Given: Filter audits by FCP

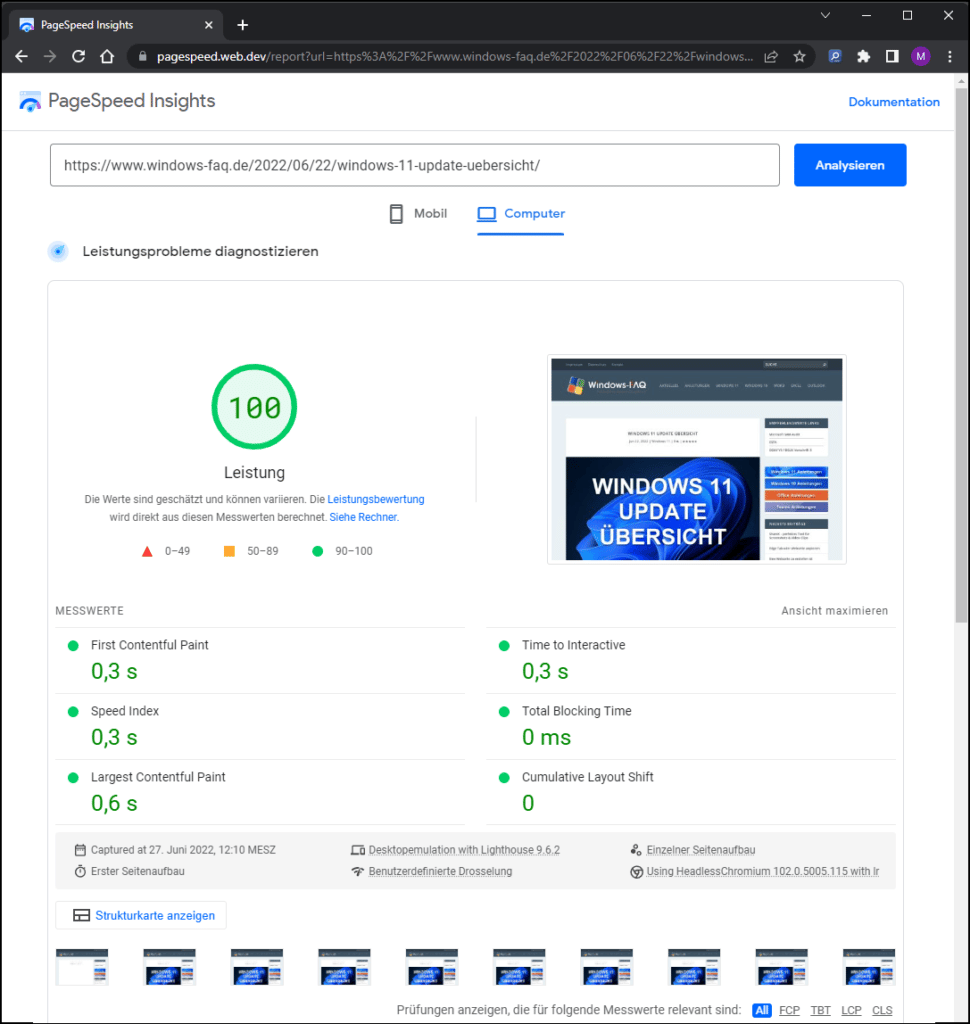Looking at the screenshot, I should [789, 1010].
